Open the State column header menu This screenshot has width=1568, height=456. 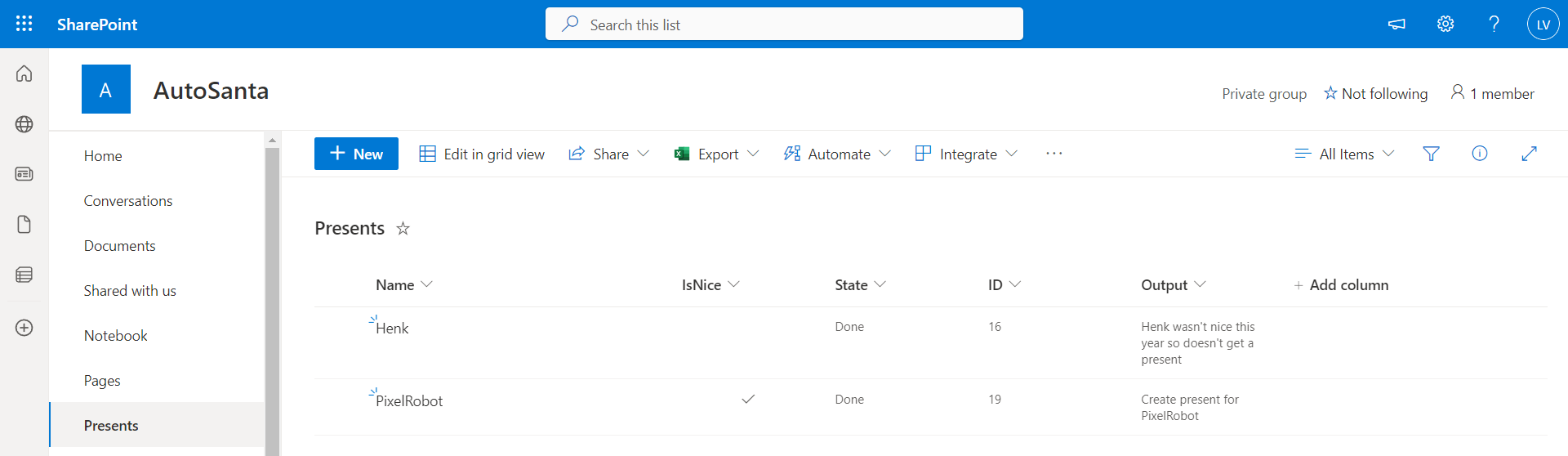point(860,284)
